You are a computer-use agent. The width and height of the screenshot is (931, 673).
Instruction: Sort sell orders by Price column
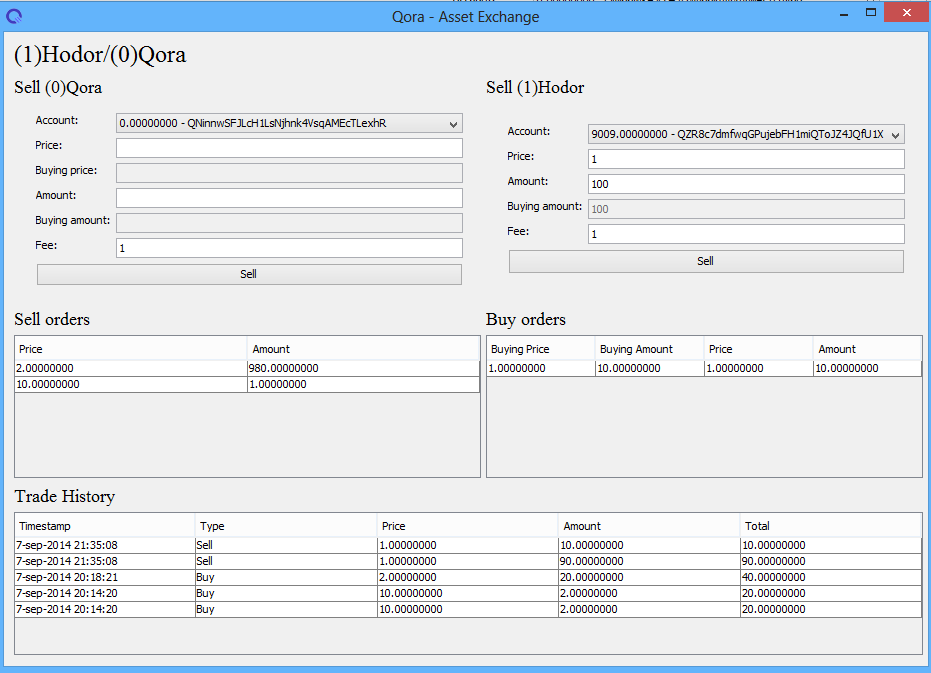[131, 349]
